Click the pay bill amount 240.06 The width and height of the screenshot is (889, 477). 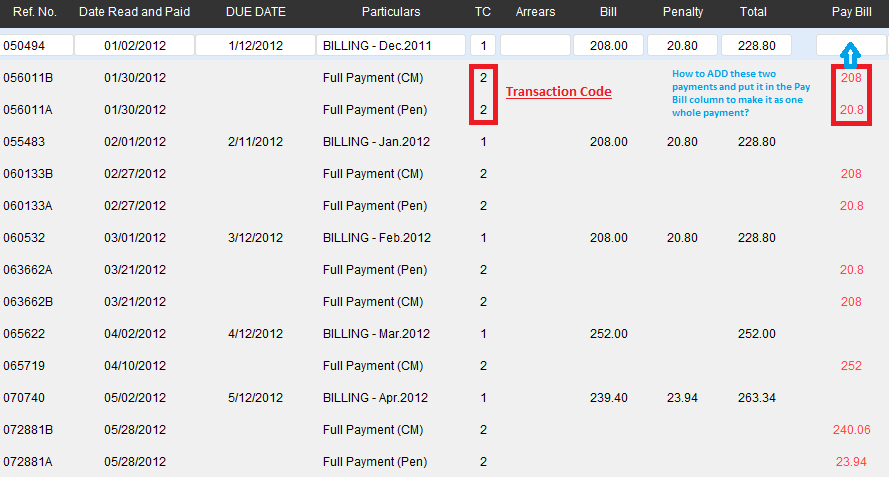point(851,430)
